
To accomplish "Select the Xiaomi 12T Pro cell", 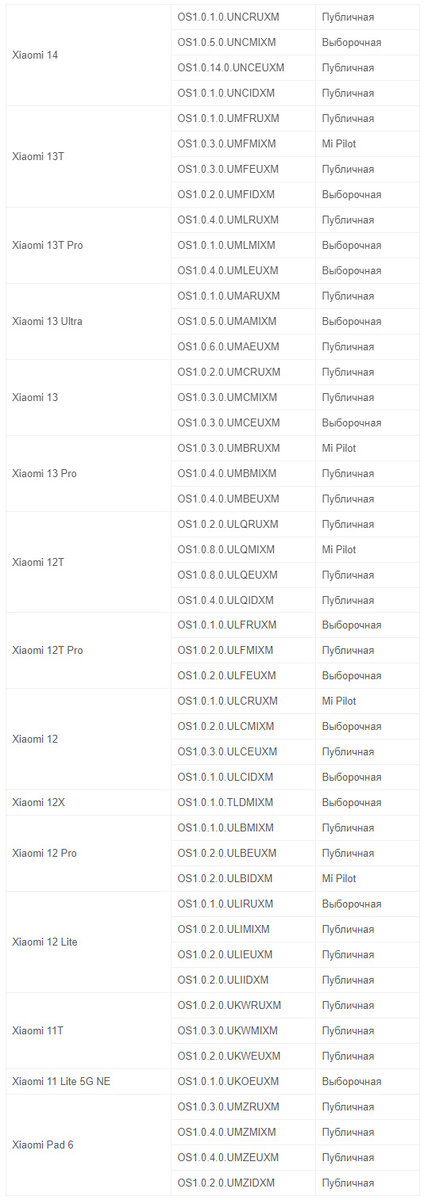I will pyautogui.click(x=88, y=650).
